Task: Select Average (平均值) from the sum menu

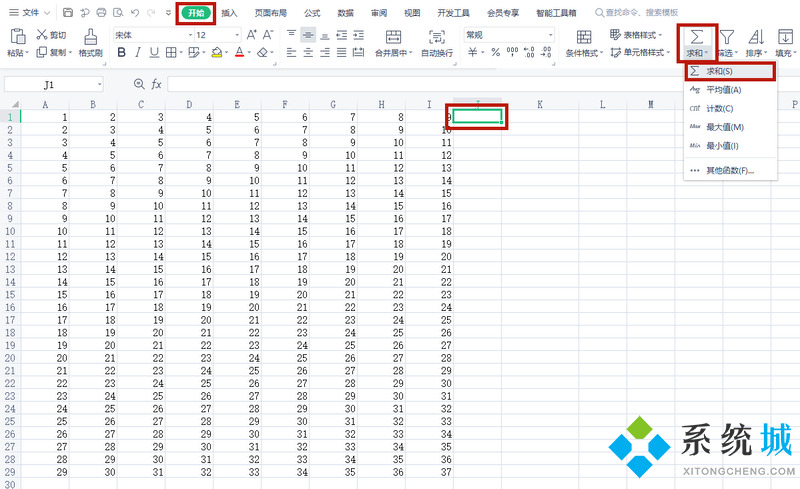Action: [723, 90]
